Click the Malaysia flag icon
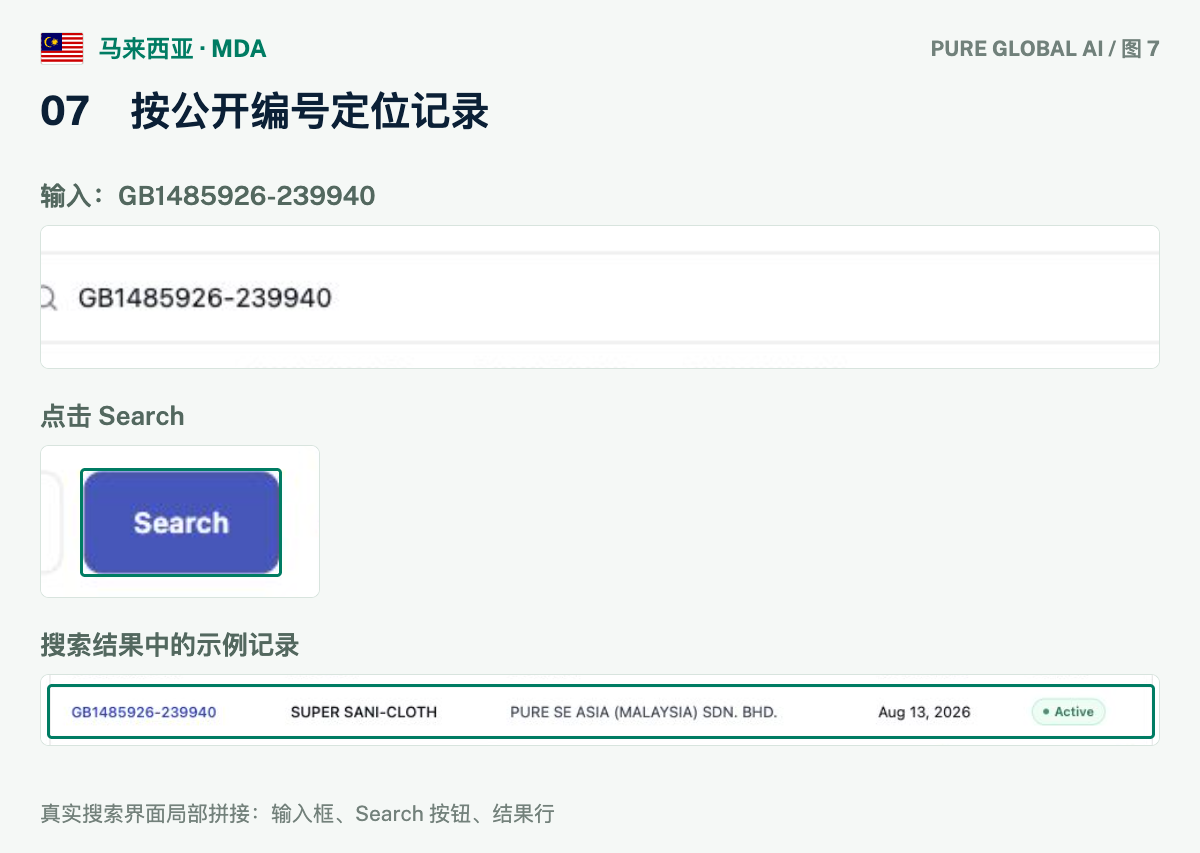The height and width of the screenshot is (853, 1200). (62, 48)
